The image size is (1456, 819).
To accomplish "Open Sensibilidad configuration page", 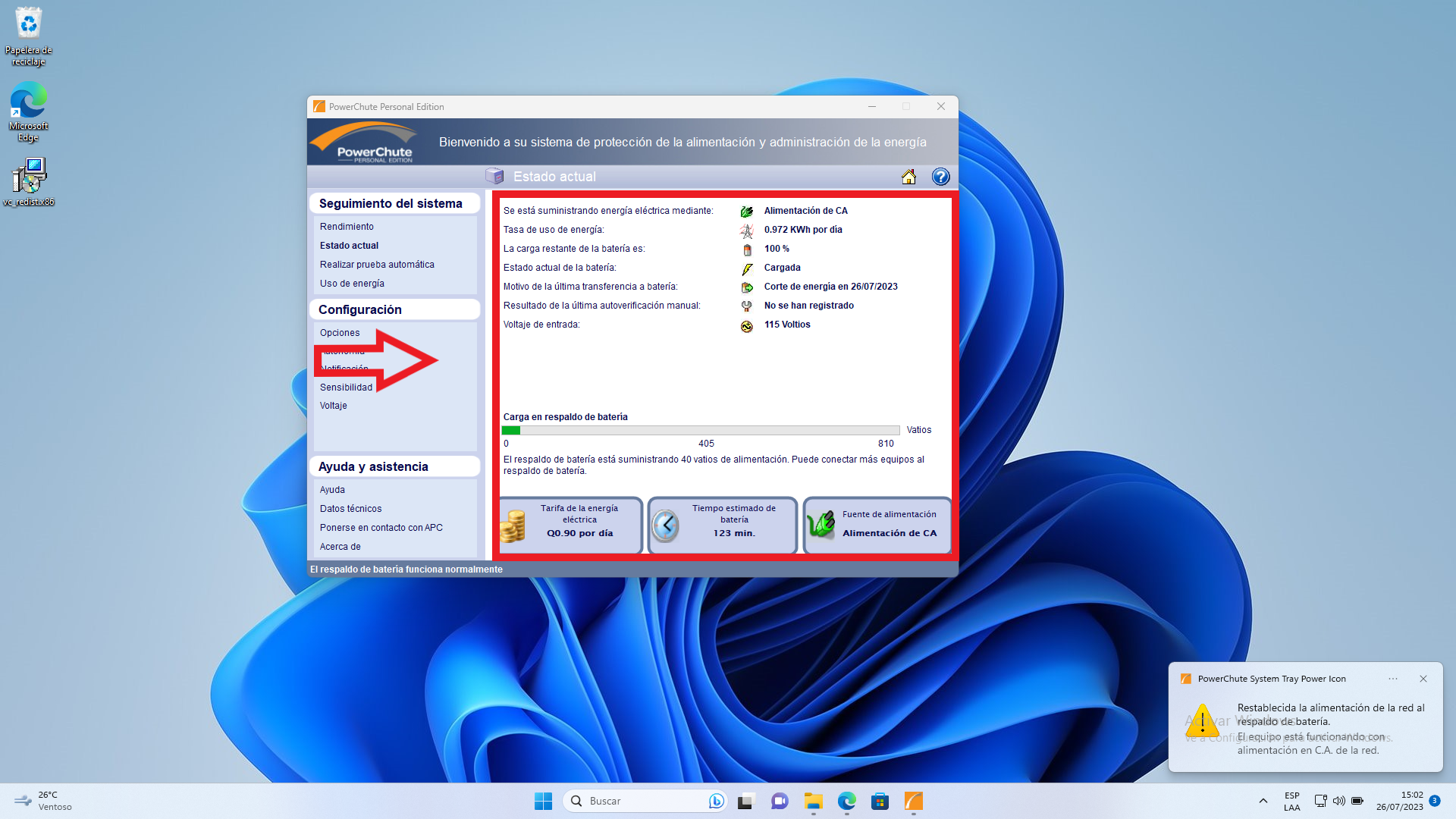I will (x=346, y=388).
